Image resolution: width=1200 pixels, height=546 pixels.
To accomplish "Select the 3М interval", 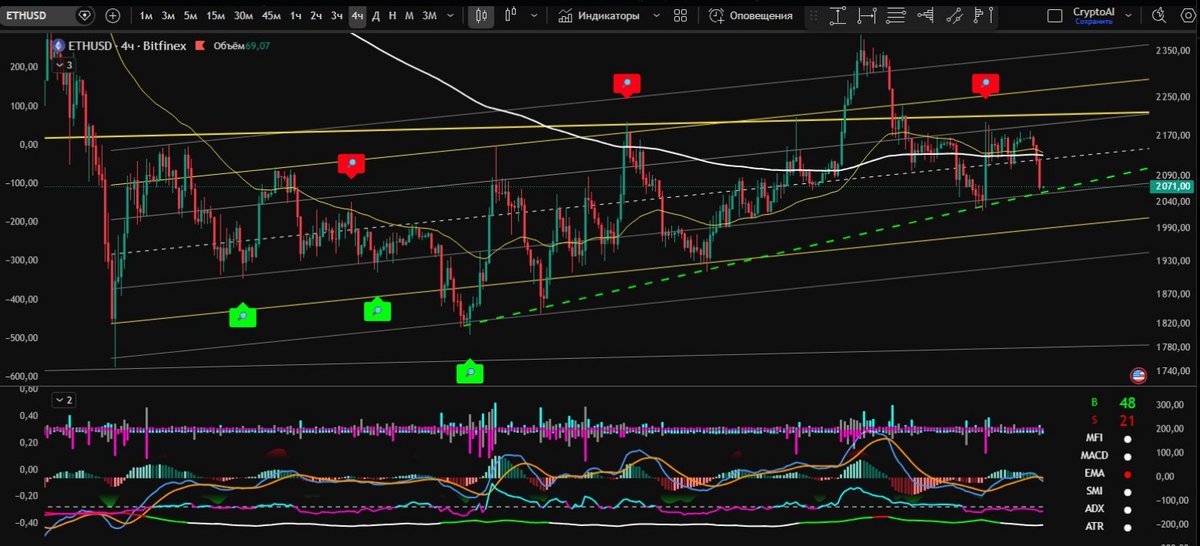I will (429, 16).
